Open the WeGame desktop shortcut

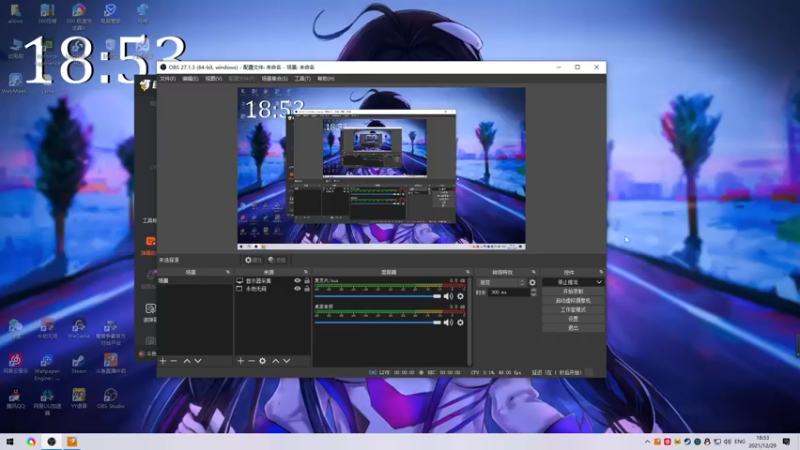pyautogui.click(x=79, y=329)
